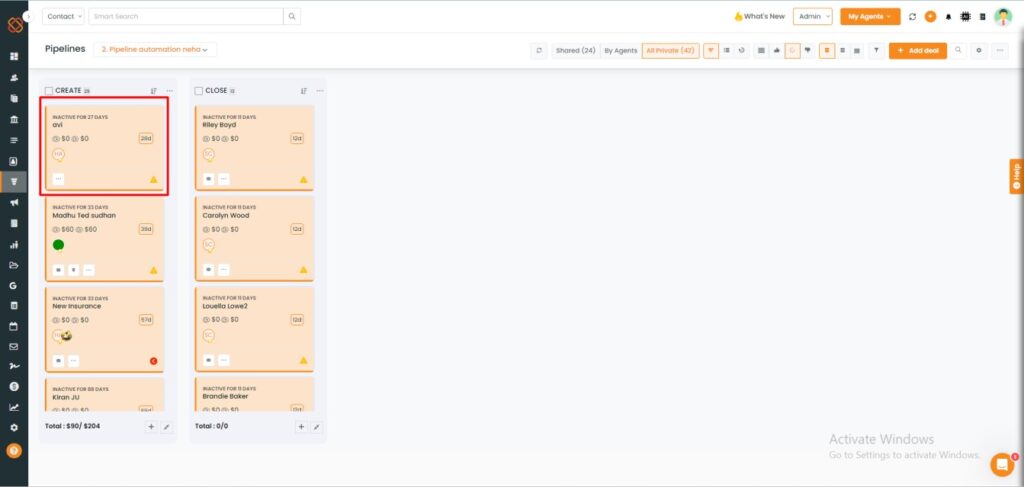This screenshot has width=1024, height=487.
Task: Click the pipeline refresh icon left of Shared
Action: pos(539,50)
